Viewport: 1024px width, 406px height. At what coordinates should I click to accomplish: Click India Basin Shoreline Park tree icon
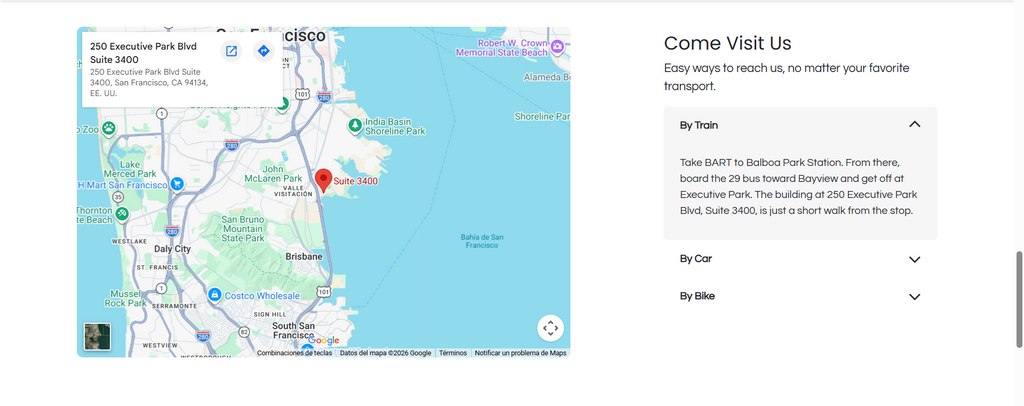(355, 125)
